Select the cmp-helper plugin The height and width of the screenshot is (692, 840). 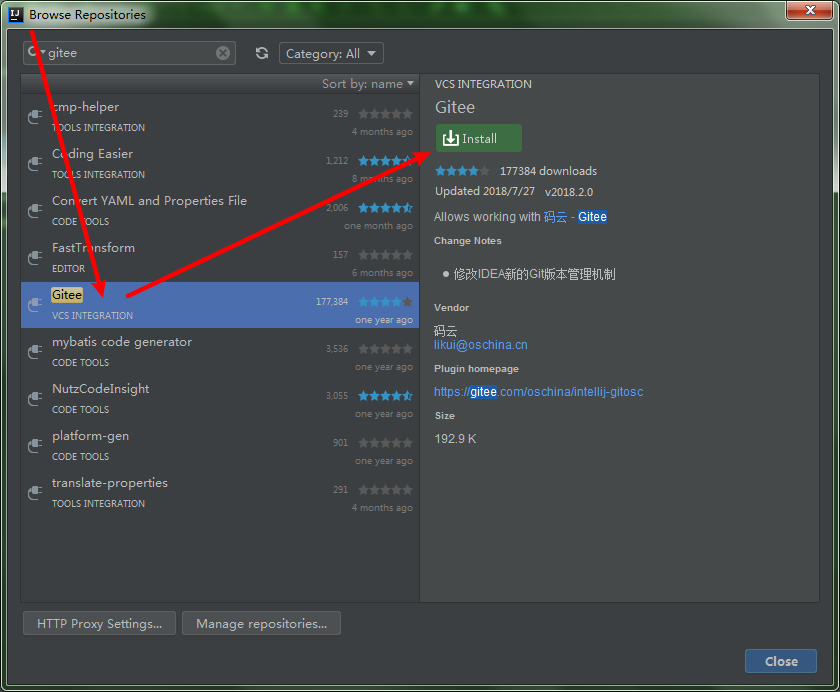[x=220, y=117]
